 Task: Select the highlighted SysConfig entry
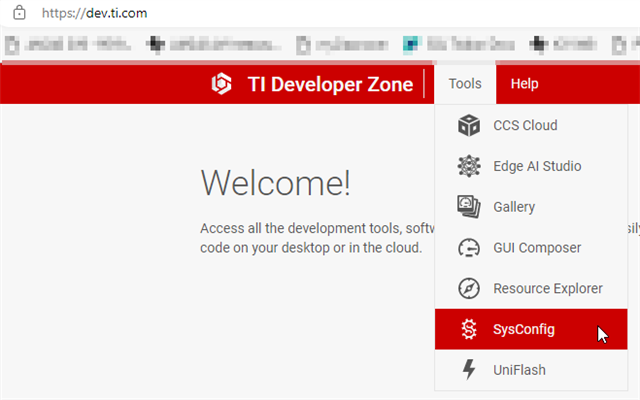click(x=531, y=329)
